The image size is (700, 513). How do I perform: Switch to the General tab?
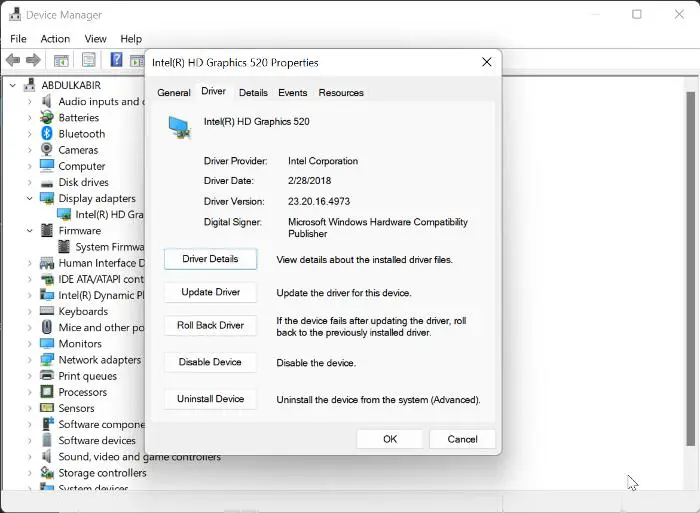pos(174,92)
